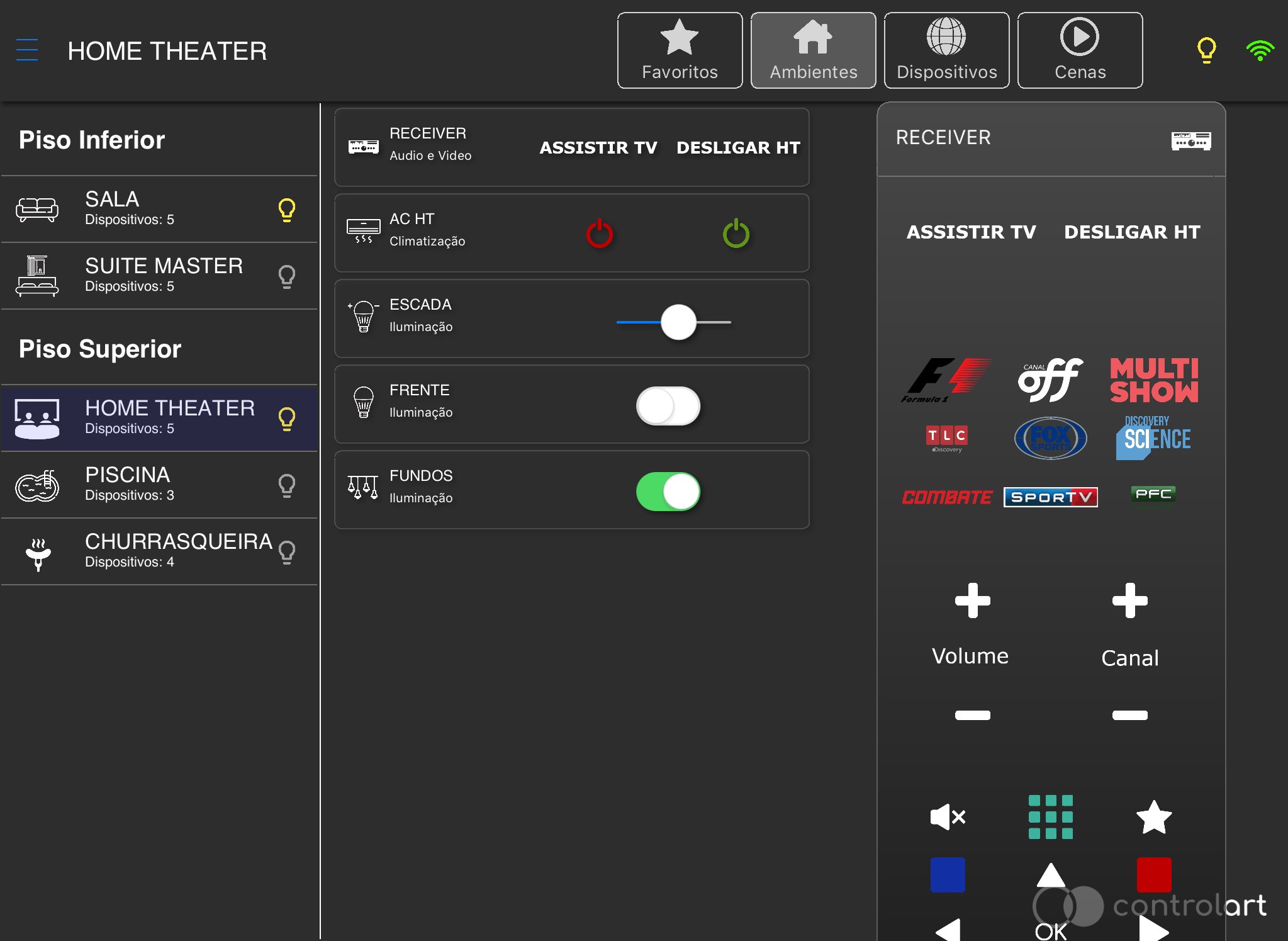Screen dimensions: 1288x941
Task: Open the hamburger menu
Action: (x=27, y=50)
